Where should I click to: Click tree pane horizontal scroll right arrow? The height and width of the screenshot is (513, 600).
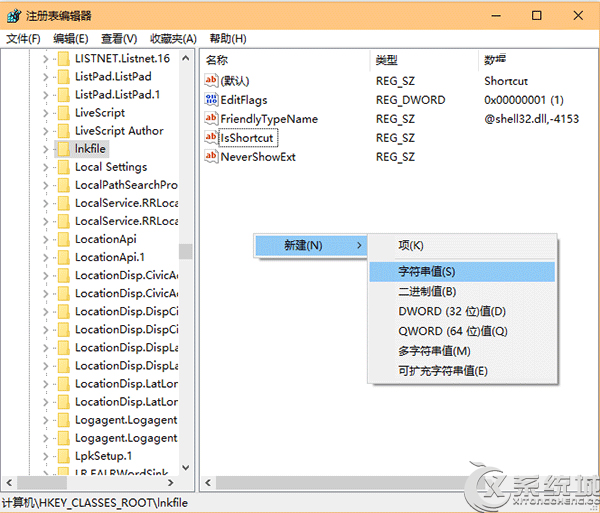[x=171, y=483]
